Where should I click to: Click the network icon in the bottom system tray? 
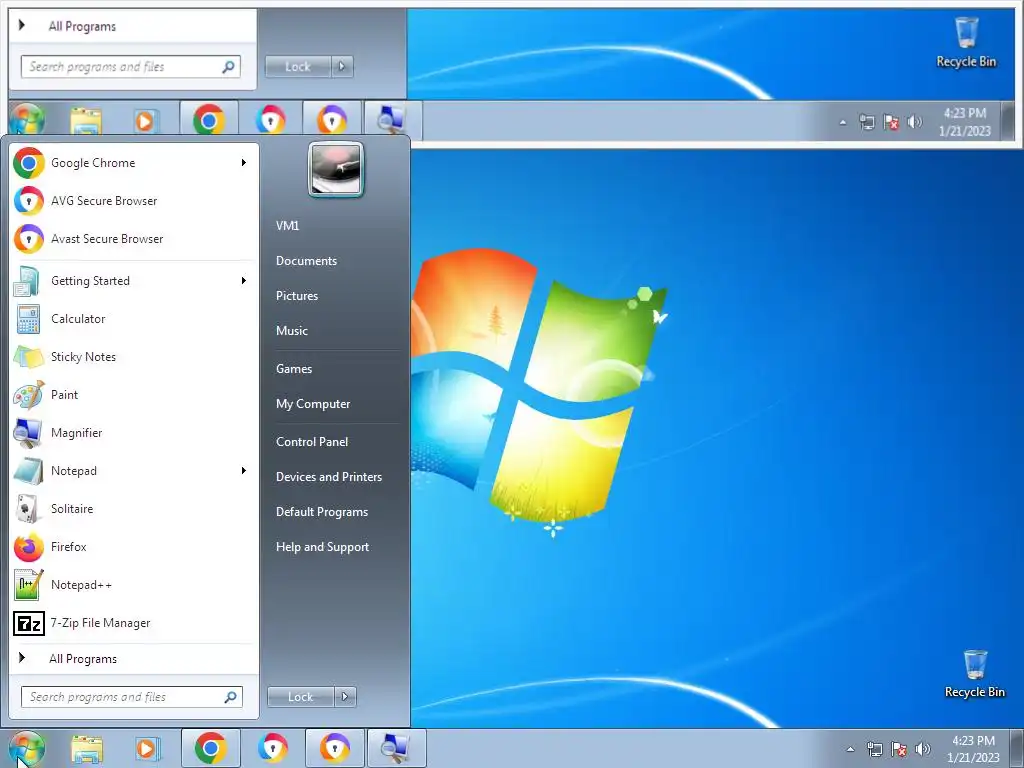[874, 749]
